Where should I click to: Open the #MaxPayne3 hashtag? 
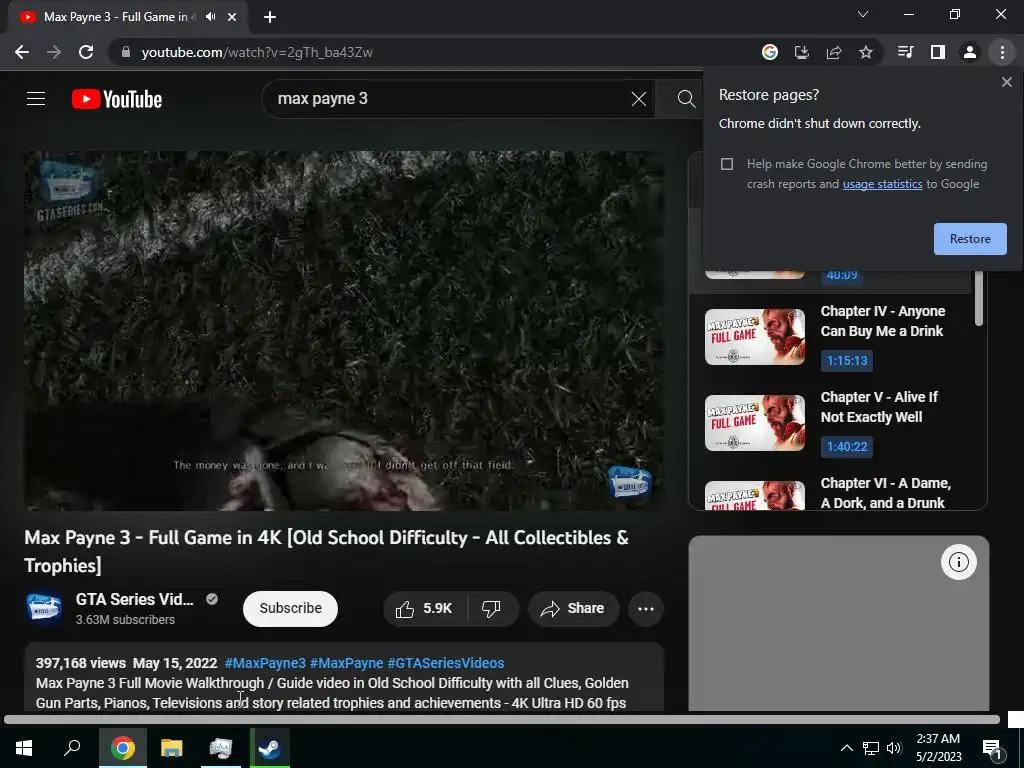(x=265, y=663)
